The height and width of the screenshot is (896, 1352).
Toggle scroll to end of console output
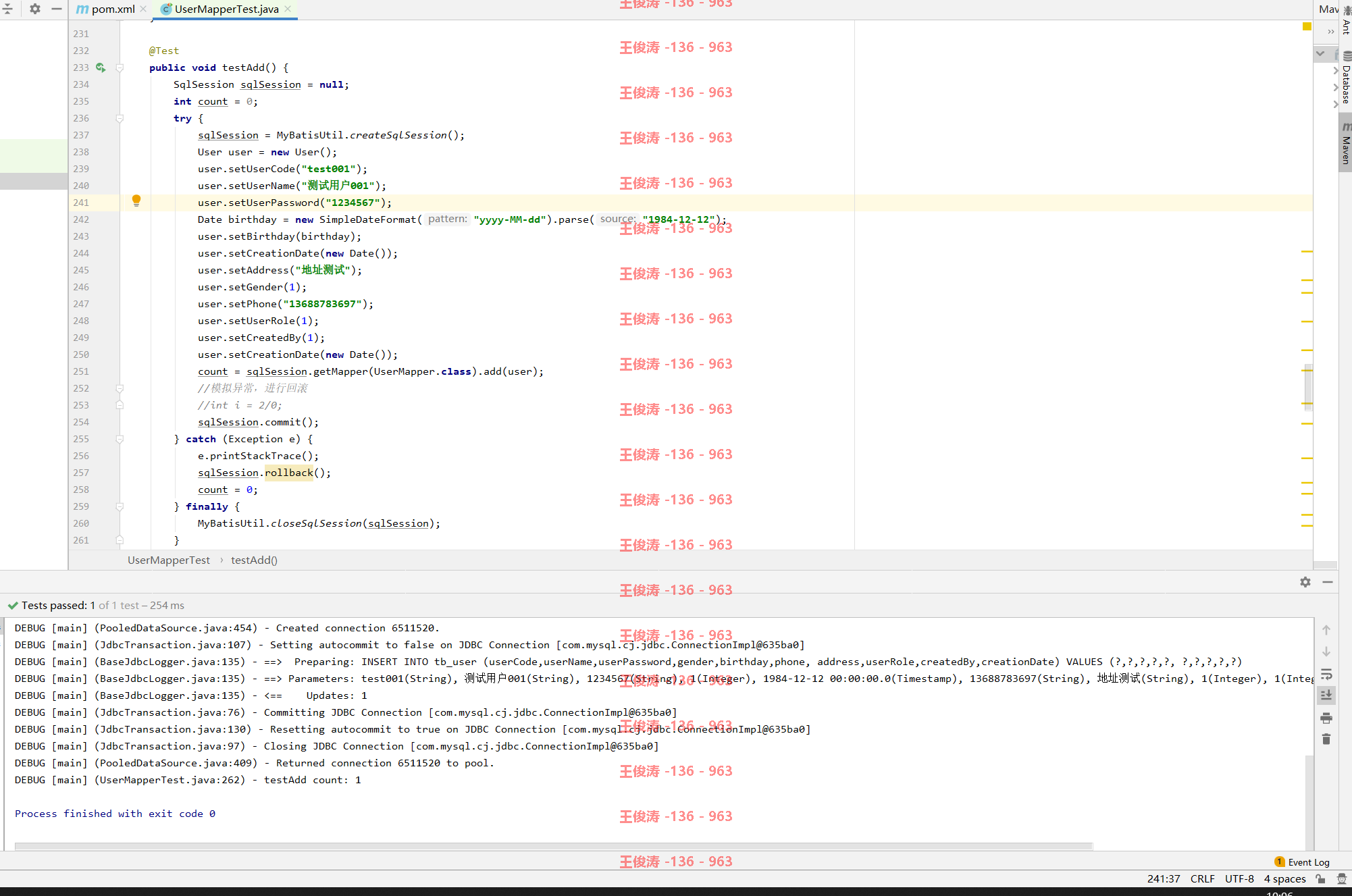[1326, 695]
